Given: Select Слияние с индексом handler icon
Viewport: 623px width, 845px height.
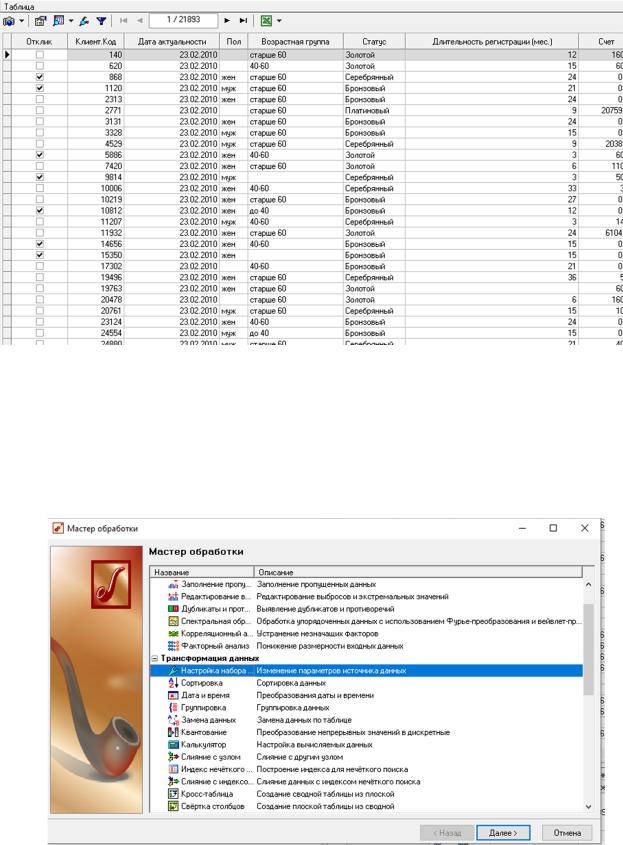Looking at the screenshot, I should pos(173,781).
